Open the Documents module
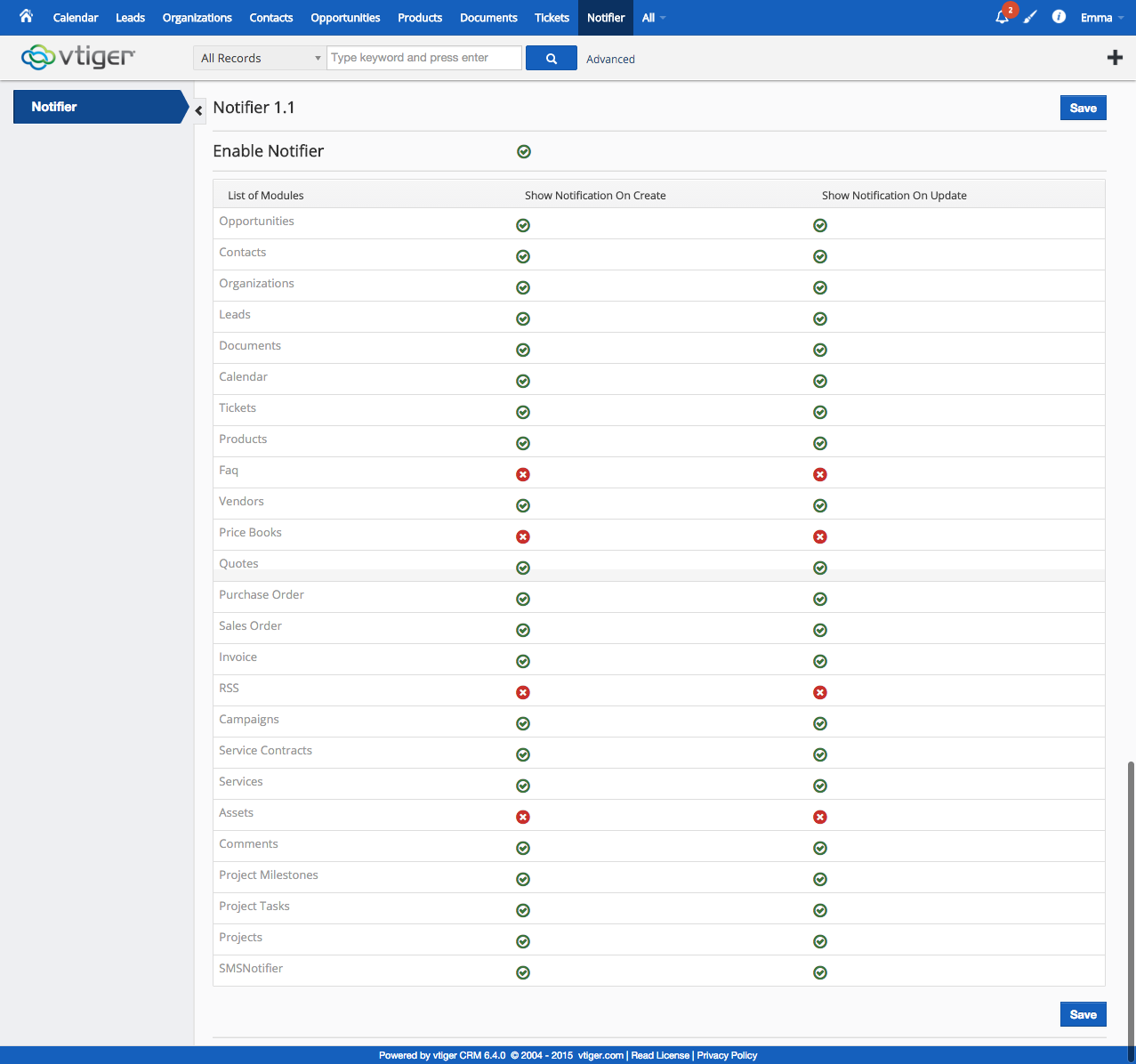 coord(488,18)
